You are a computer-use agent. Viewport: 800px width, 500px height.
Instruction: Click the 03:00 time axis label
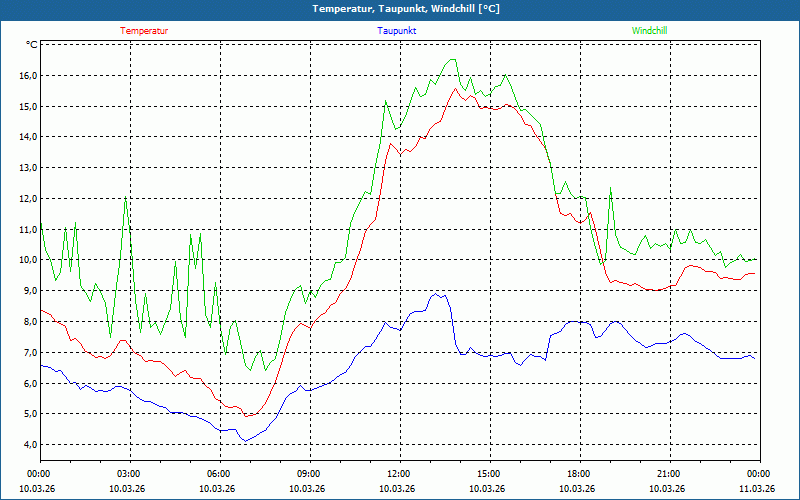coord(129,474)
